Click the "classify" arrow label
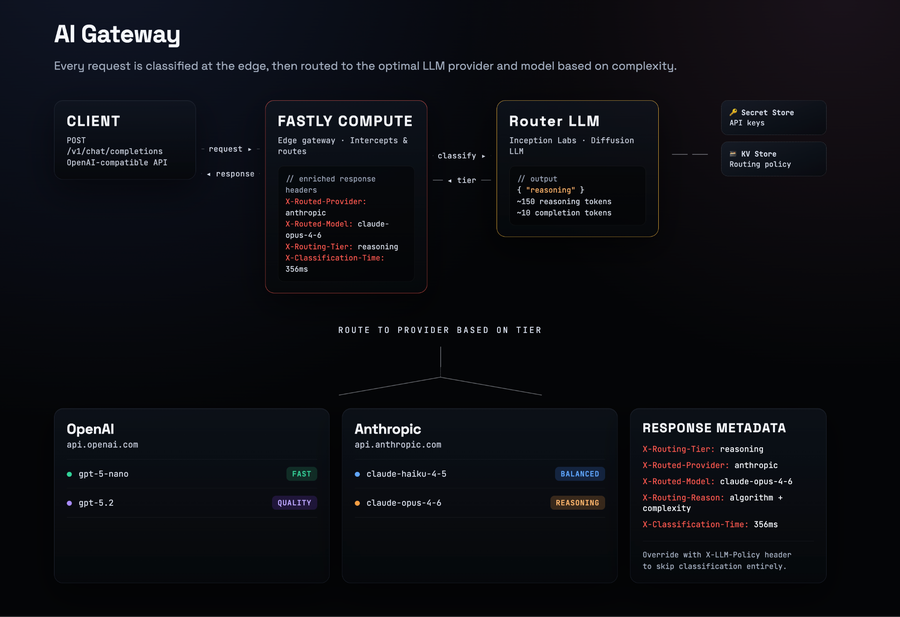The width and height of the screenshot is (900, 617). click(x=461, y=156)
